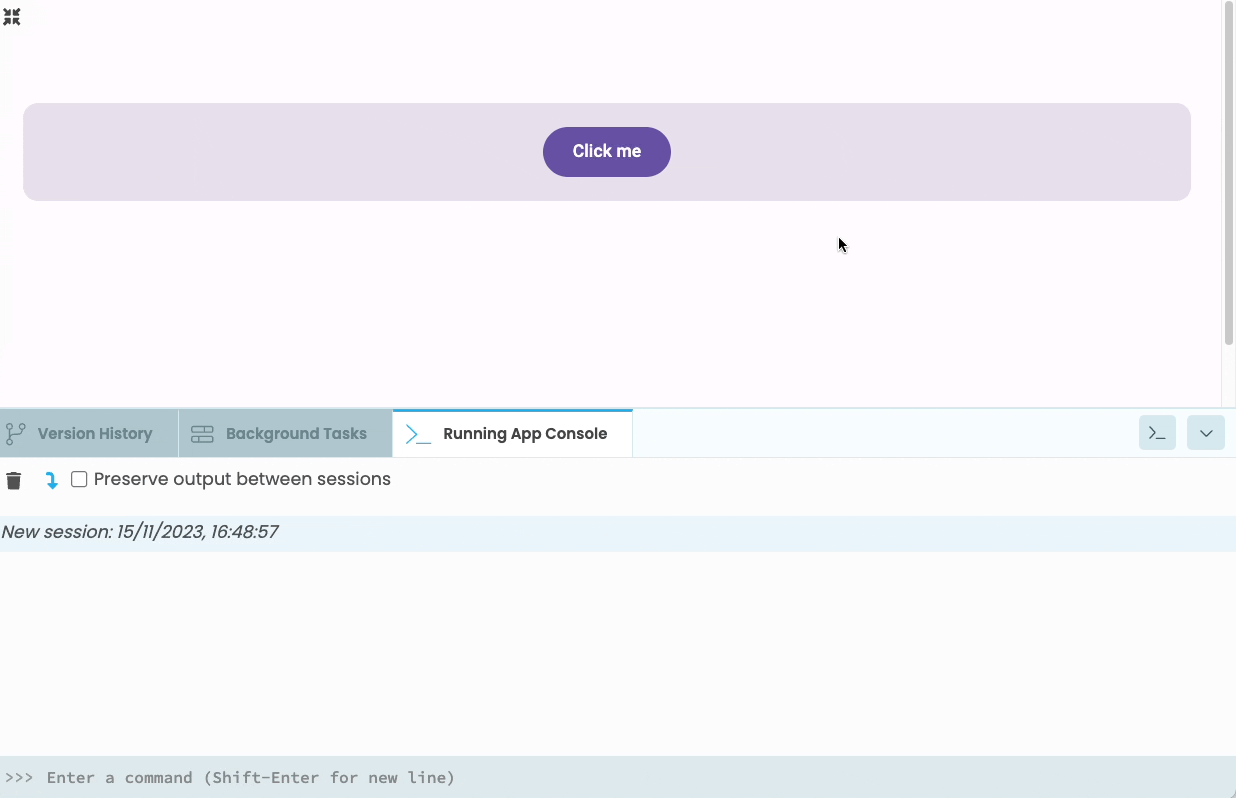Click the trash icon to clear console

[14, 480]
